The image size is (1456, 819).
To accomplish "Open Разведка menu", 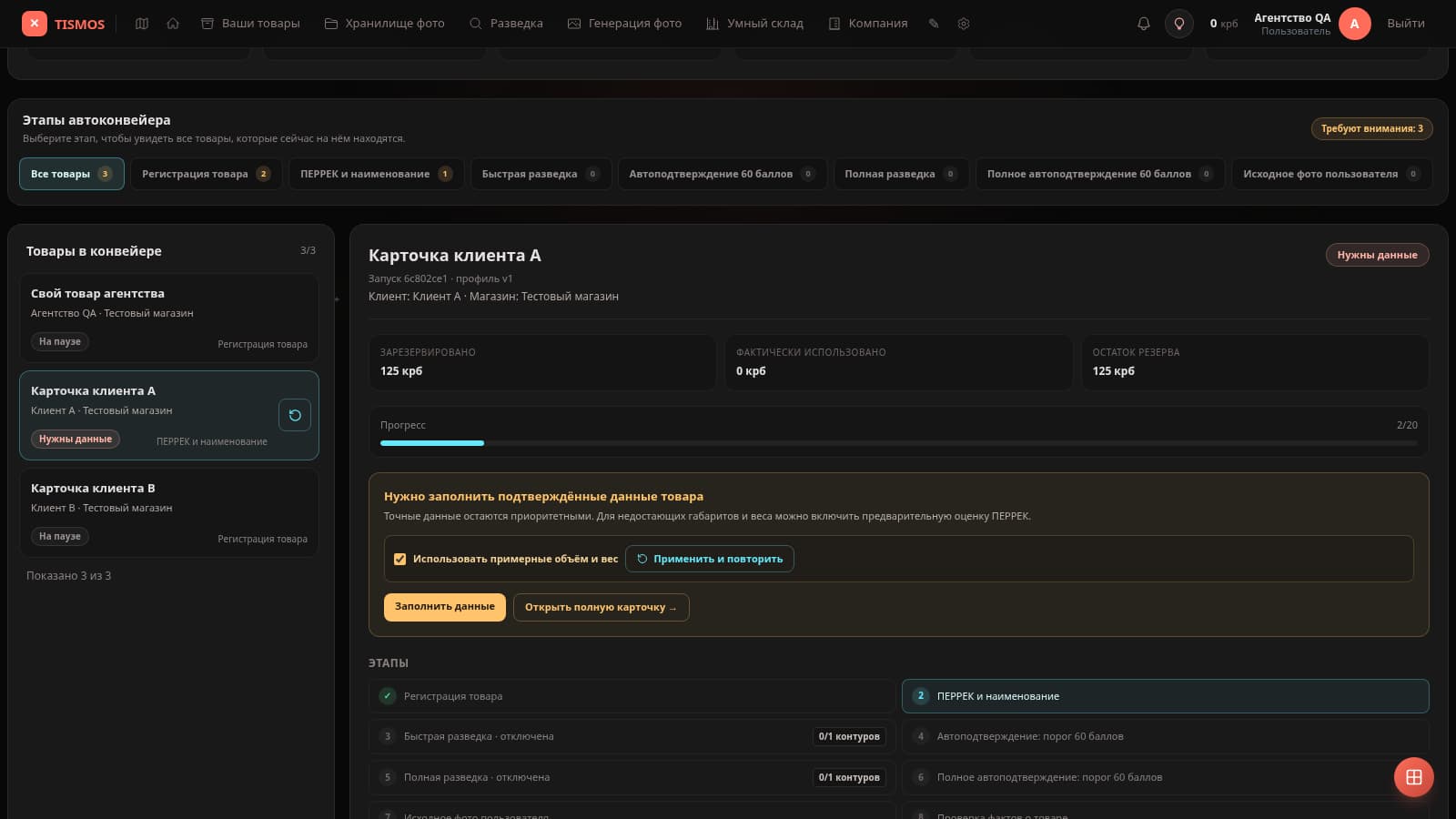I will 506,24.
